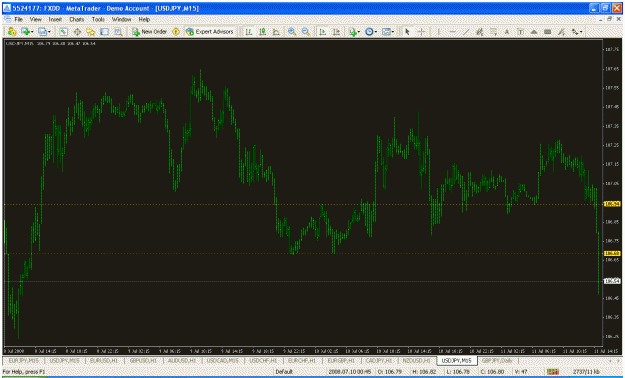
Task: Open the Help menu
Action: (x=144, y=19)
